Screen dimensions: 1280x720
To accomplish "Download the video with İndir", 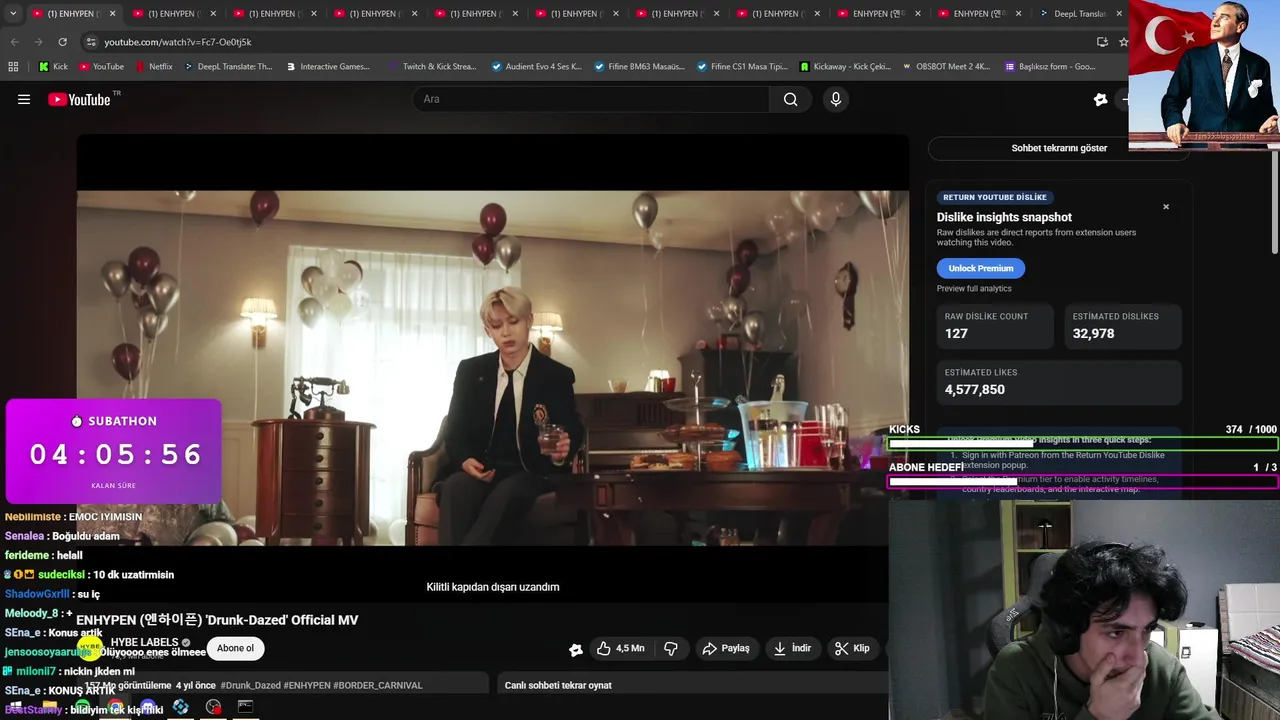I will (792, 648).
